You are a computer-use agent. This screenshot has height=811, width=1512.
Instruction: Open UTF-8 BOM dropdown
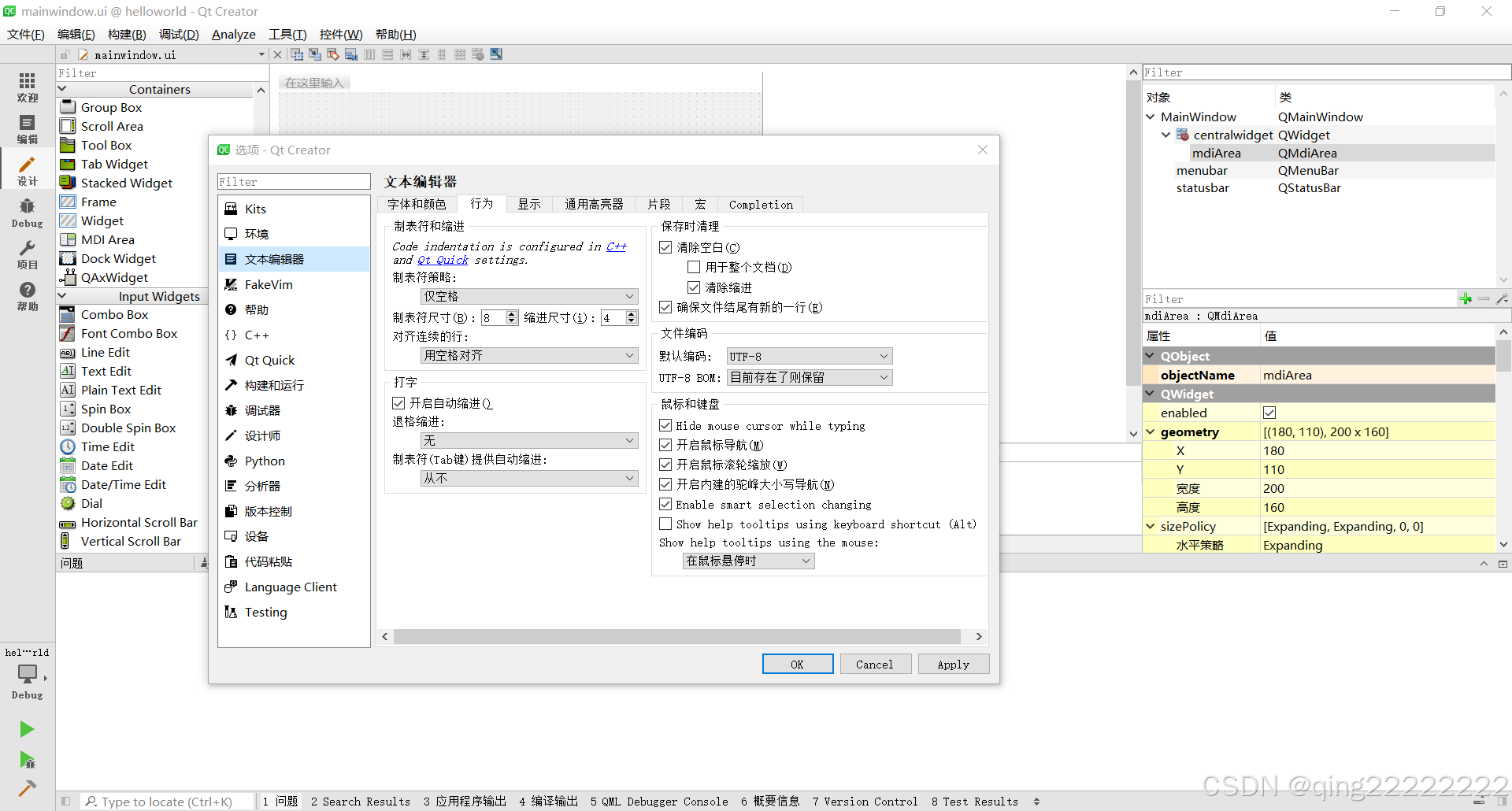coord(810,377)
